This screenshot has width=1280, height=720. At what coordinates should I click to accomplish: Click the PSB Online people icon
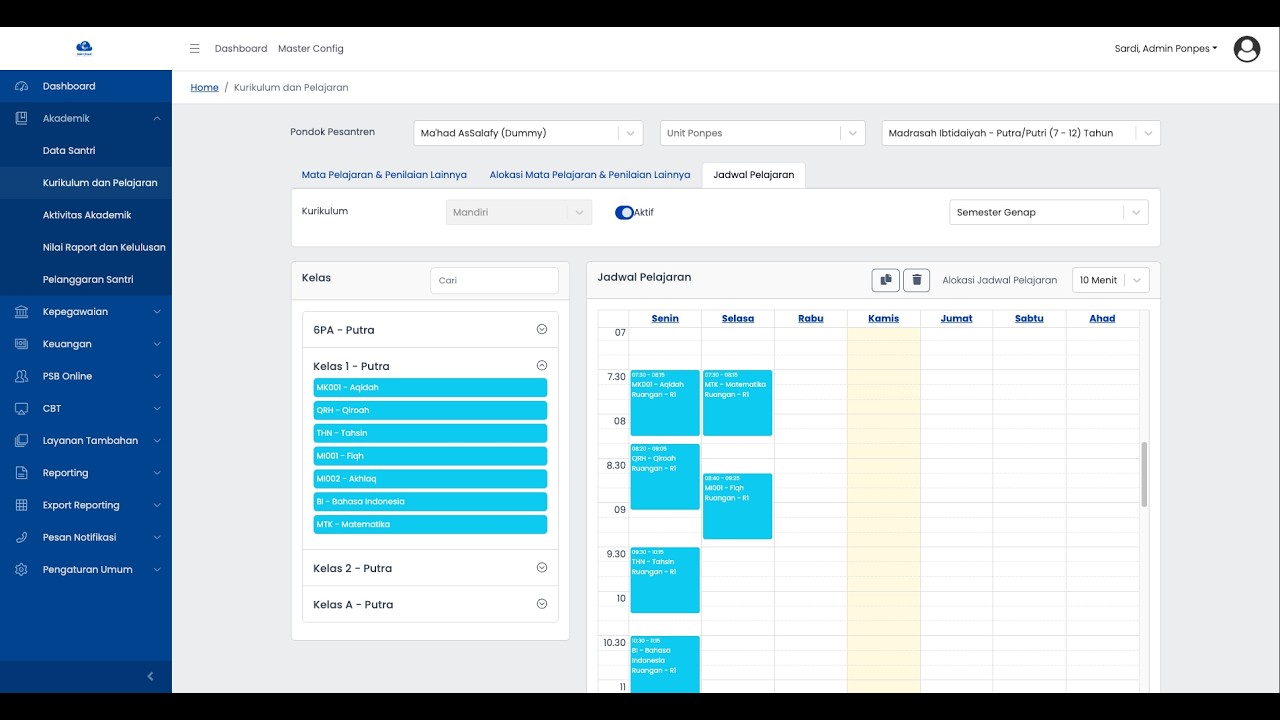point(22,376)
